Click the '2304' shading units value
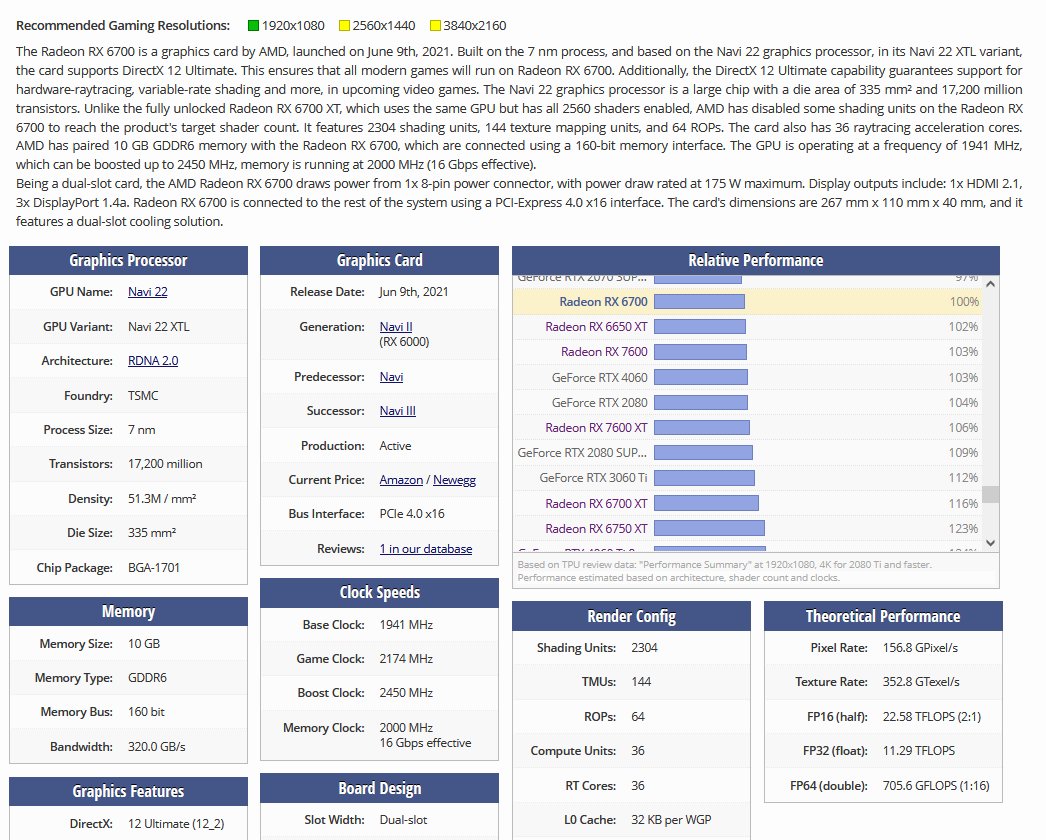Screen dimensions: 1046x840 (x=644, y=648)
